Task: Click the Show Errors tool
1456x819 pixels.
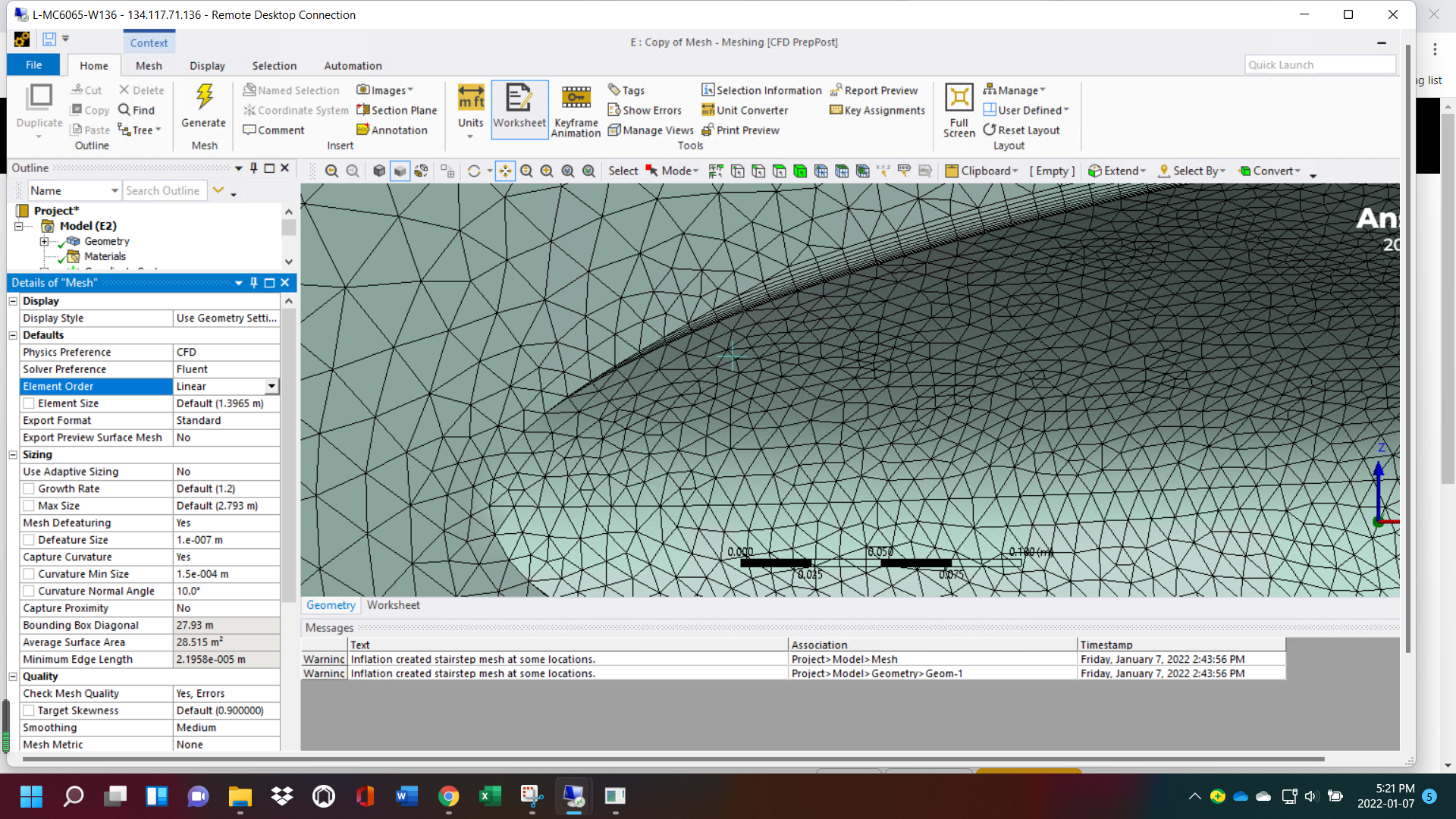Action: tap(645, 110)
